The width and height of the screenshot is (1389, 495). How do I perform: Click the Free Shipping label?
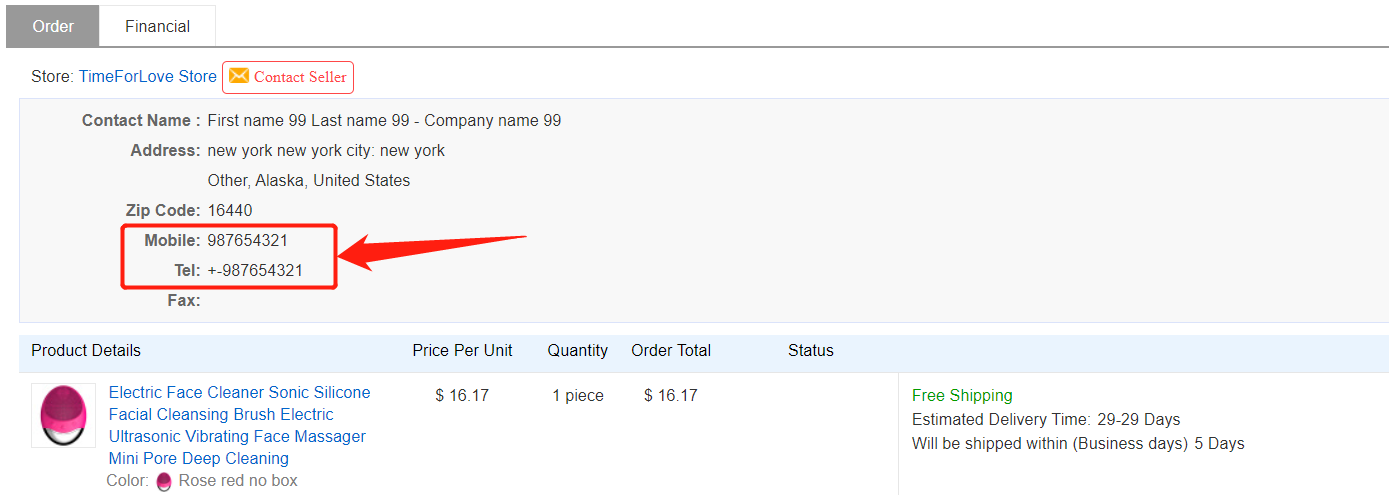(x=962, y=395)
